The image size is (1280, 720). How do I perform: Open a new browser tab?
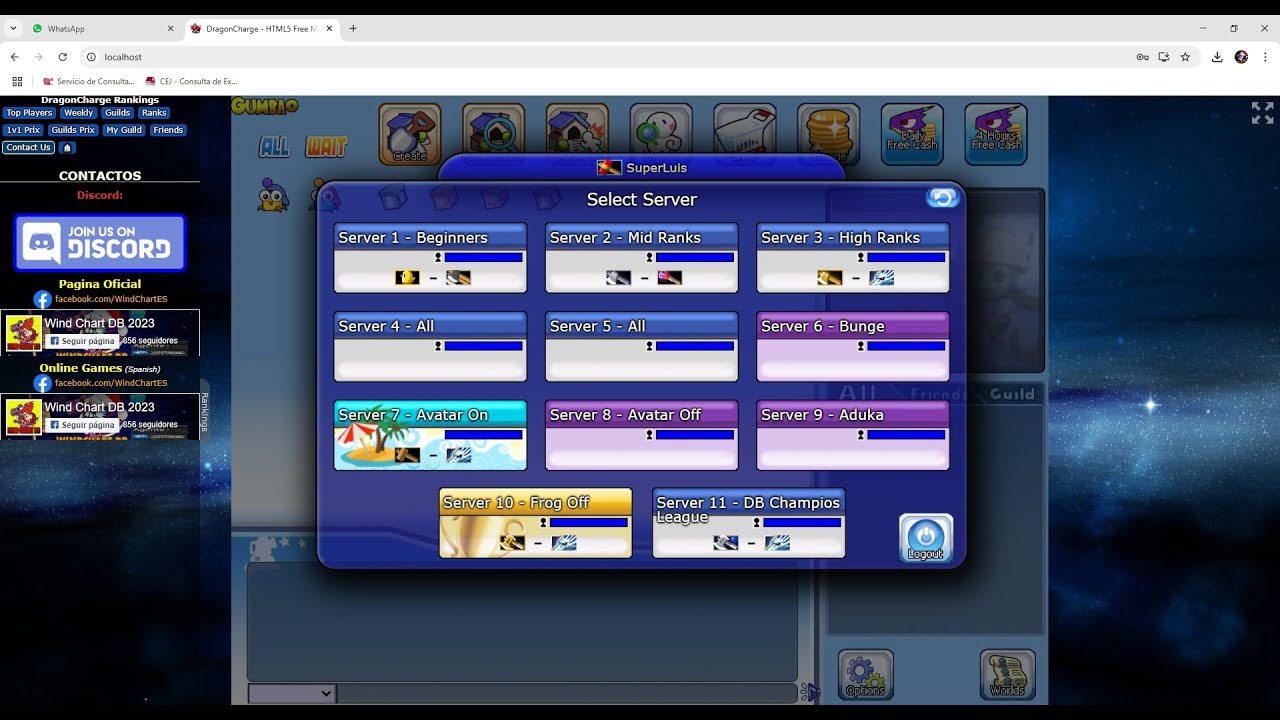(x=353, y=29)
